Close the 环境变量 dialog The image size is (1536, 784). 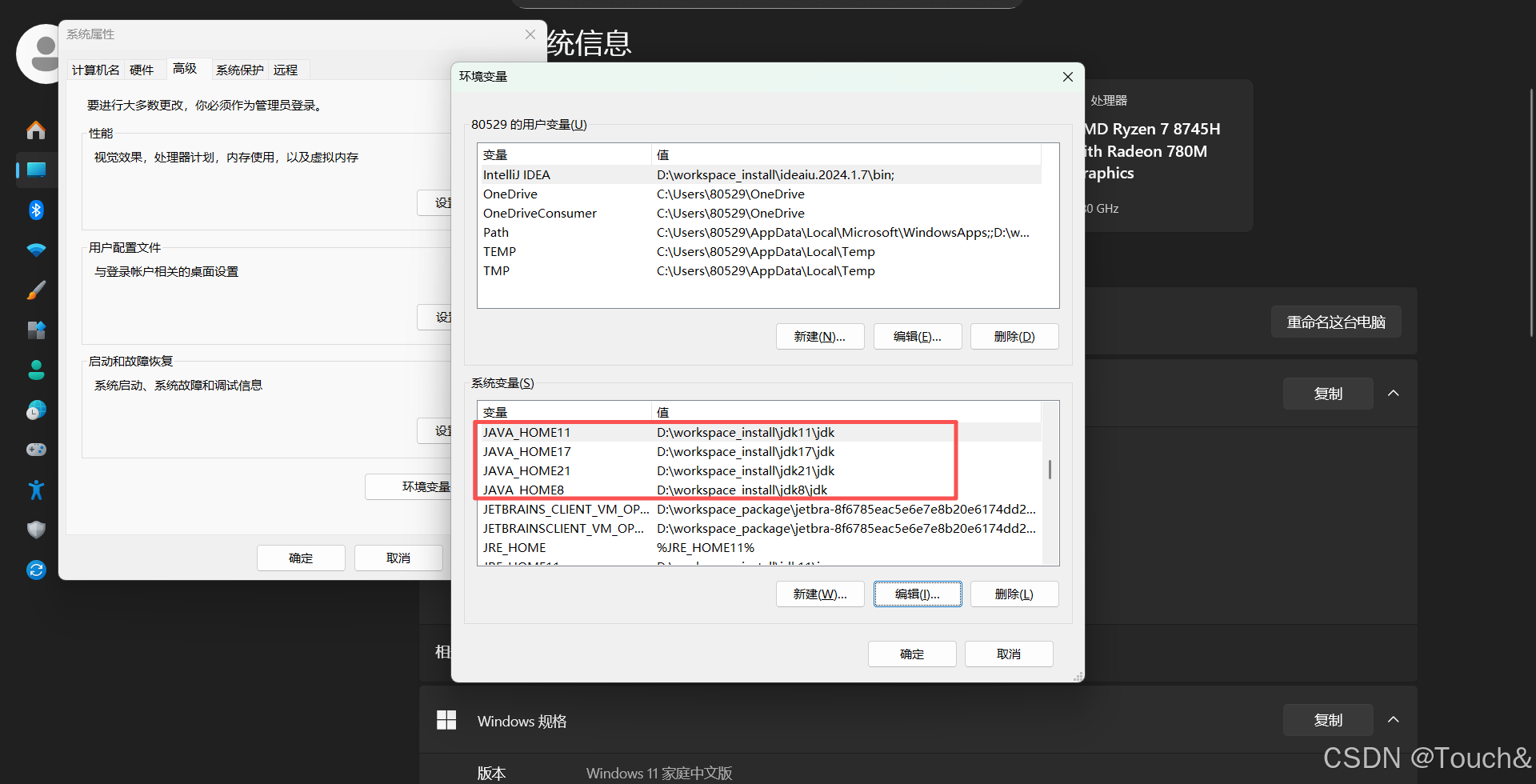[x=1068, y=77]
